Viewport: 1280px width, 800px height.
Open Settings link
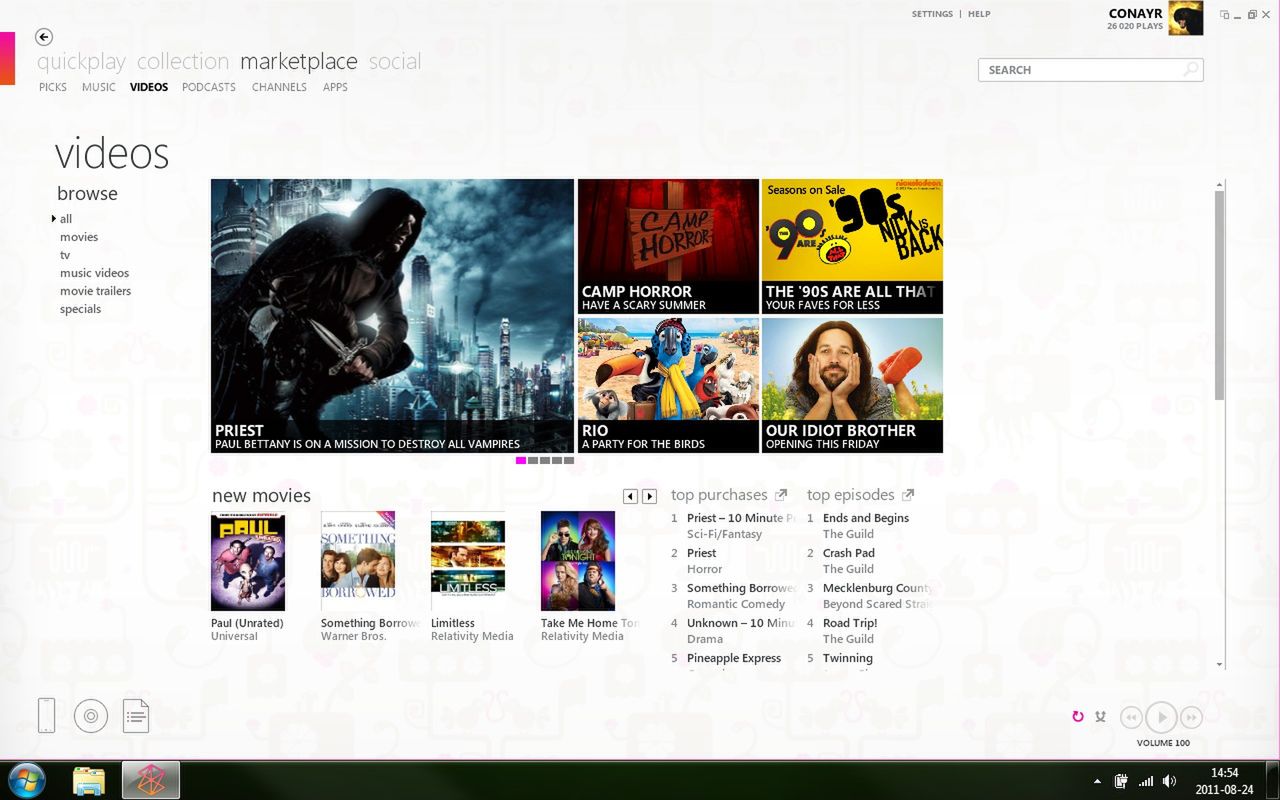[932, 14]
